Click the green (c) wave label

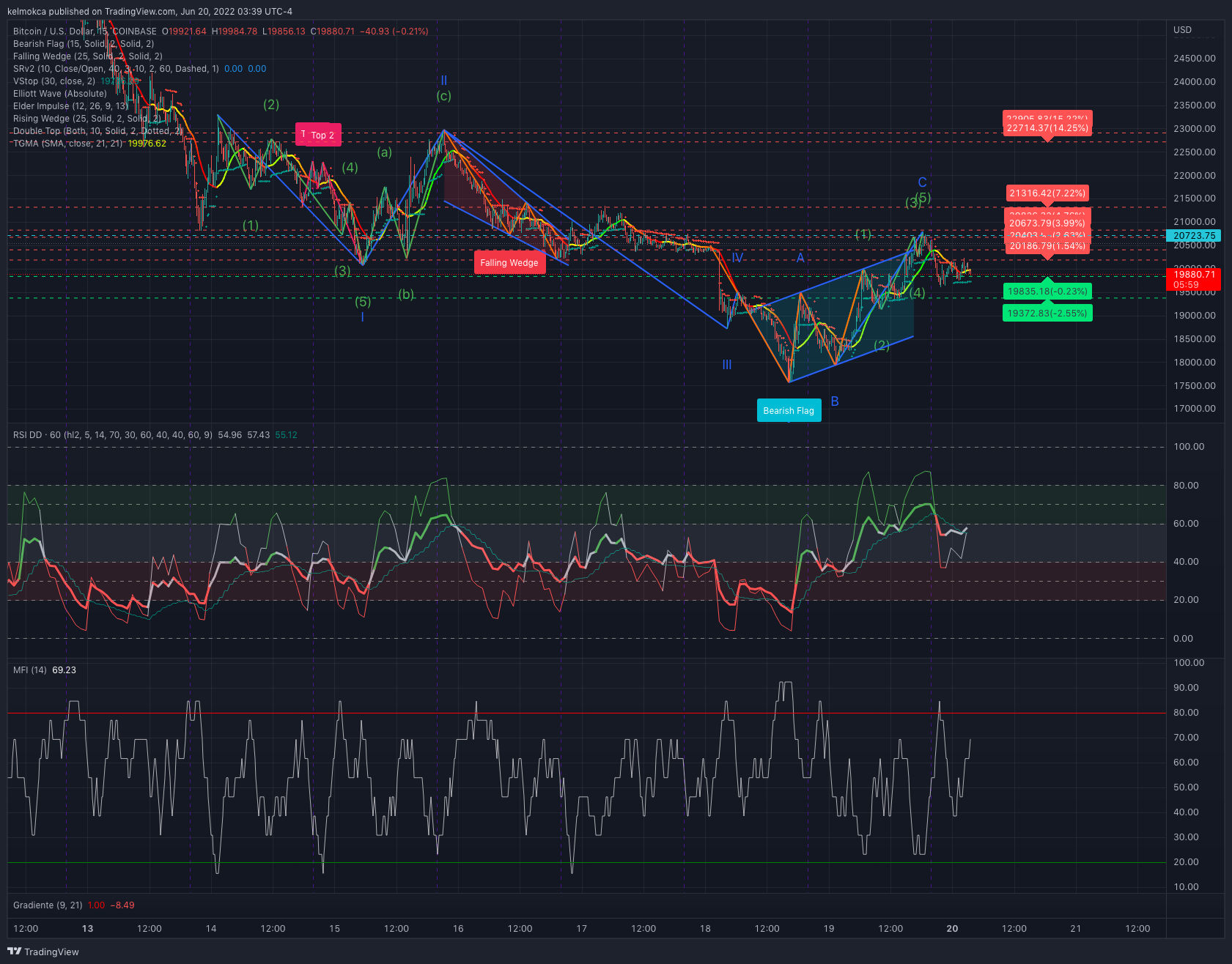444,96
